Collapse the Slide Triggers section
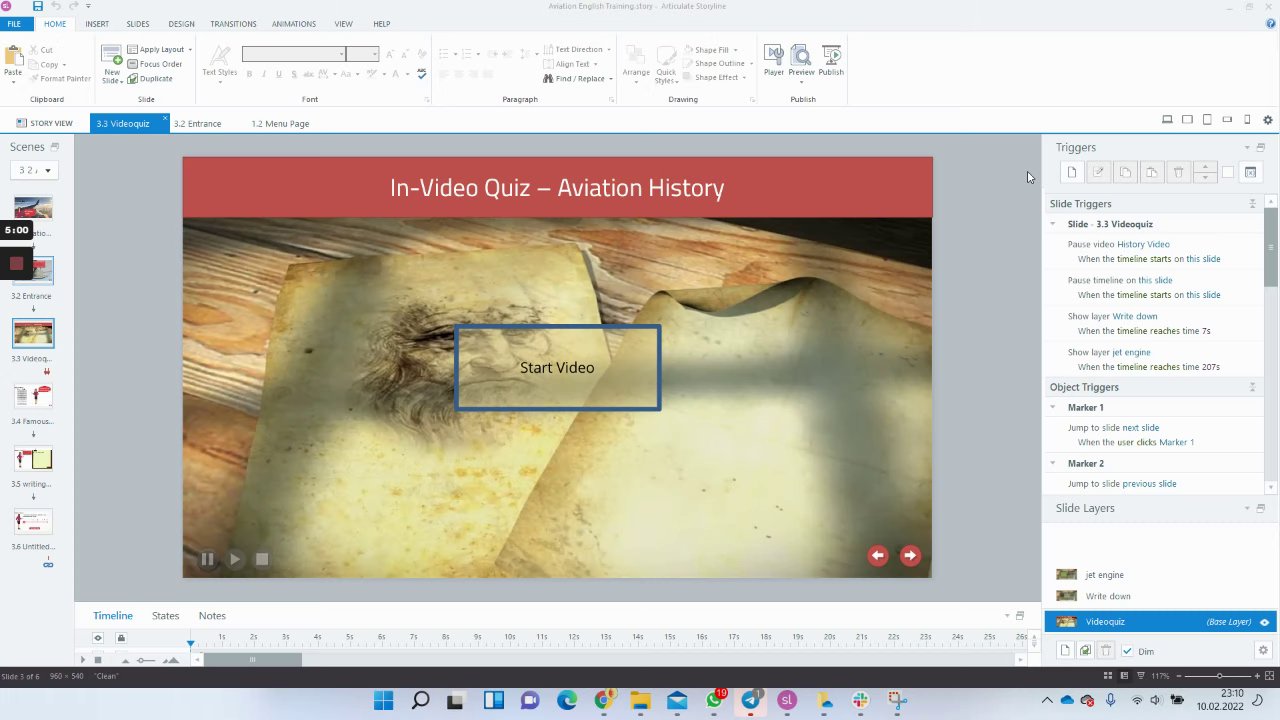 click(x=1252, y=204)
